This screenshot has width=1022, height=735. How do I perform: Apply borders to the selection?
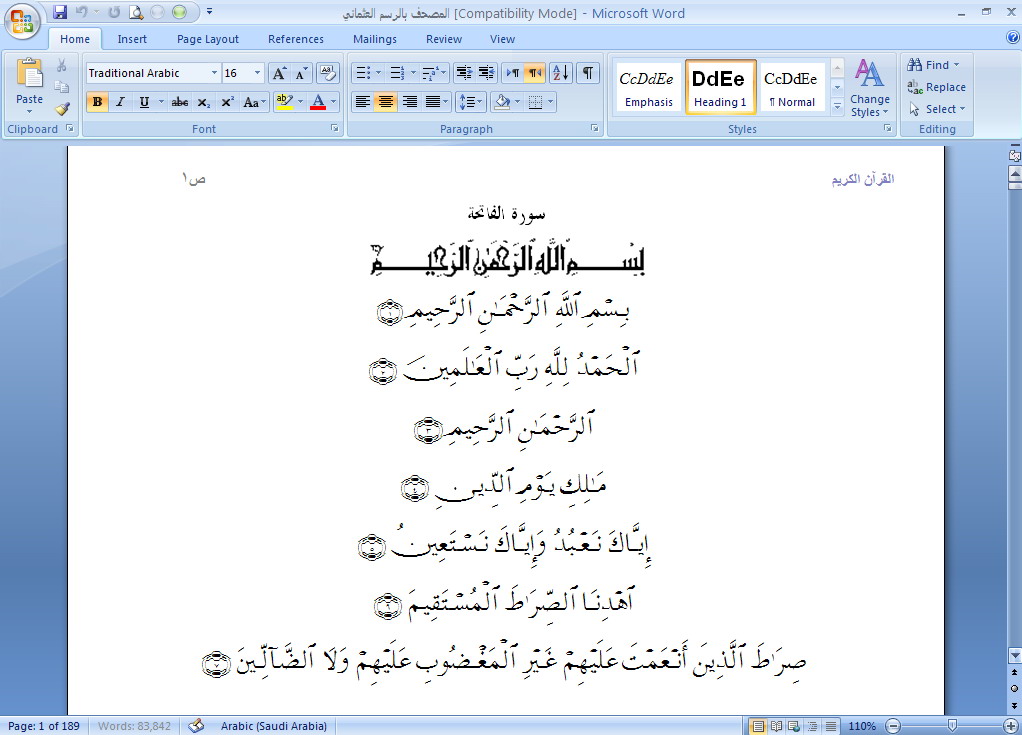click(x=535, y=102)
